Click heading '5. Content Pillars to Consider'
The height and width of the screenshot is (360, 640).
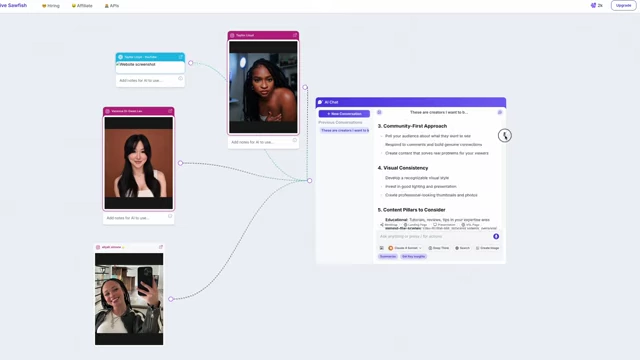[411, 210]
